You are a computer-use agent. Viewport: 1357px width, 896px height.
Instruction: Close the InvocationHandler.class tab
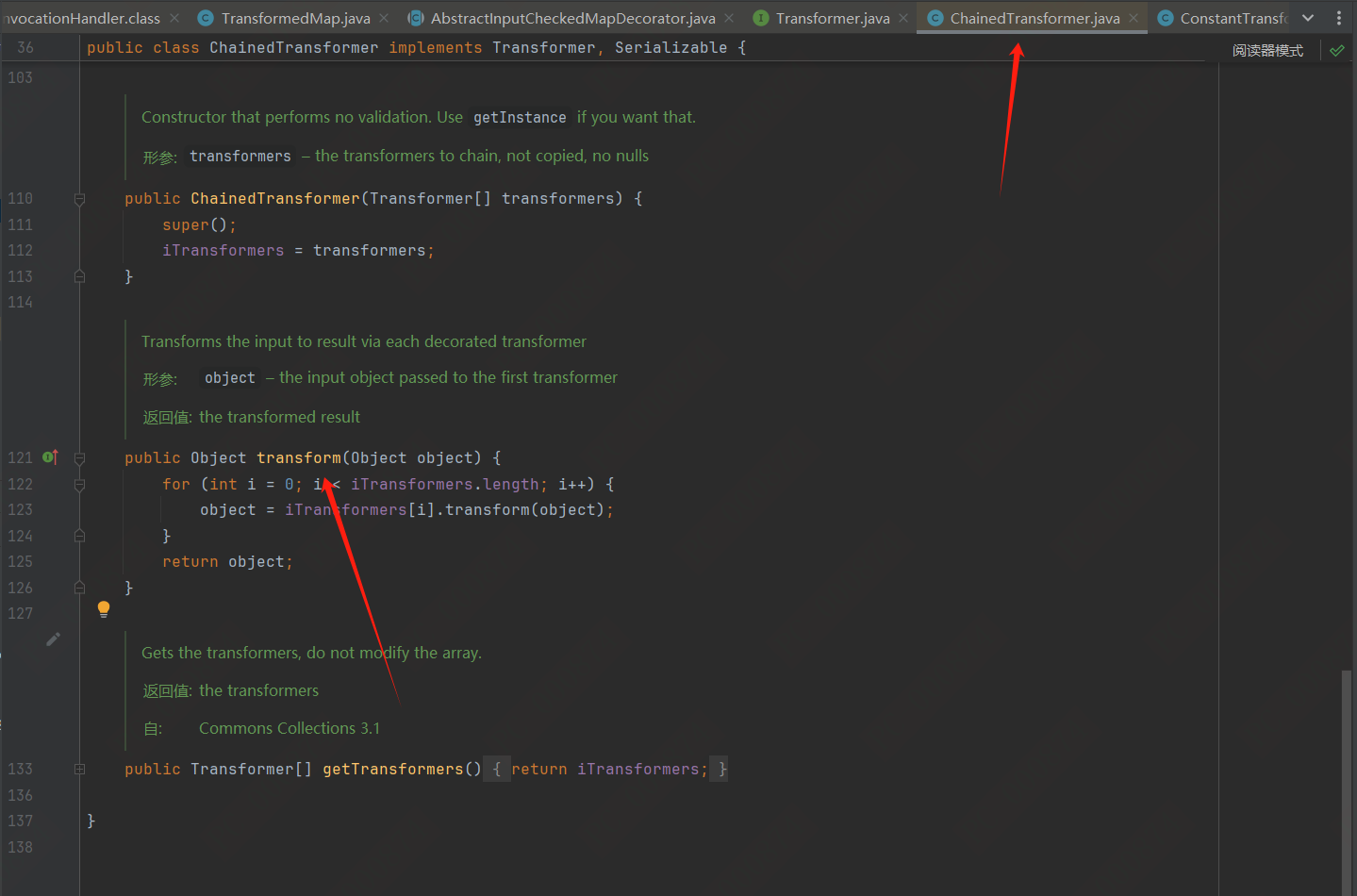coord(174,18)
